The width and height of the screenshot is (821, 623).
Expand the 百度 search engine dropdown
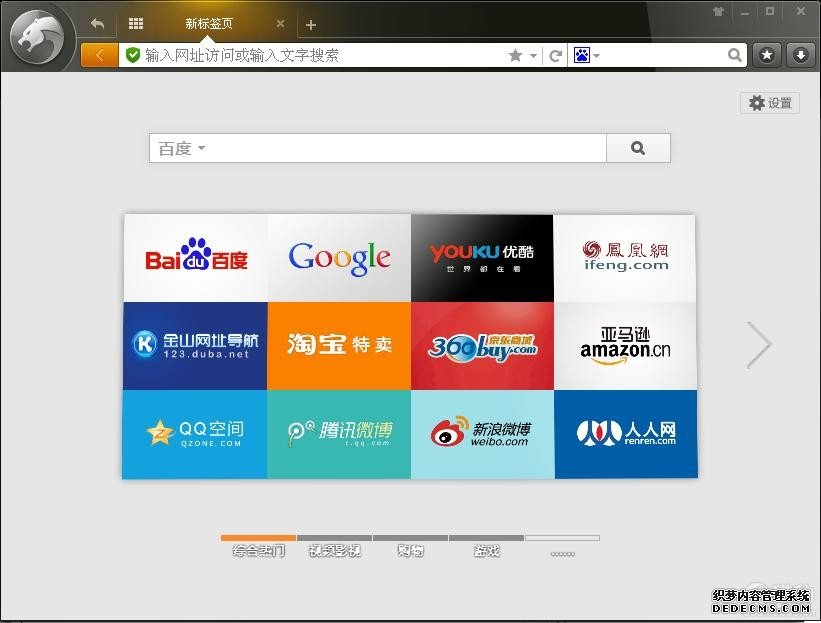tap(181, 148)
